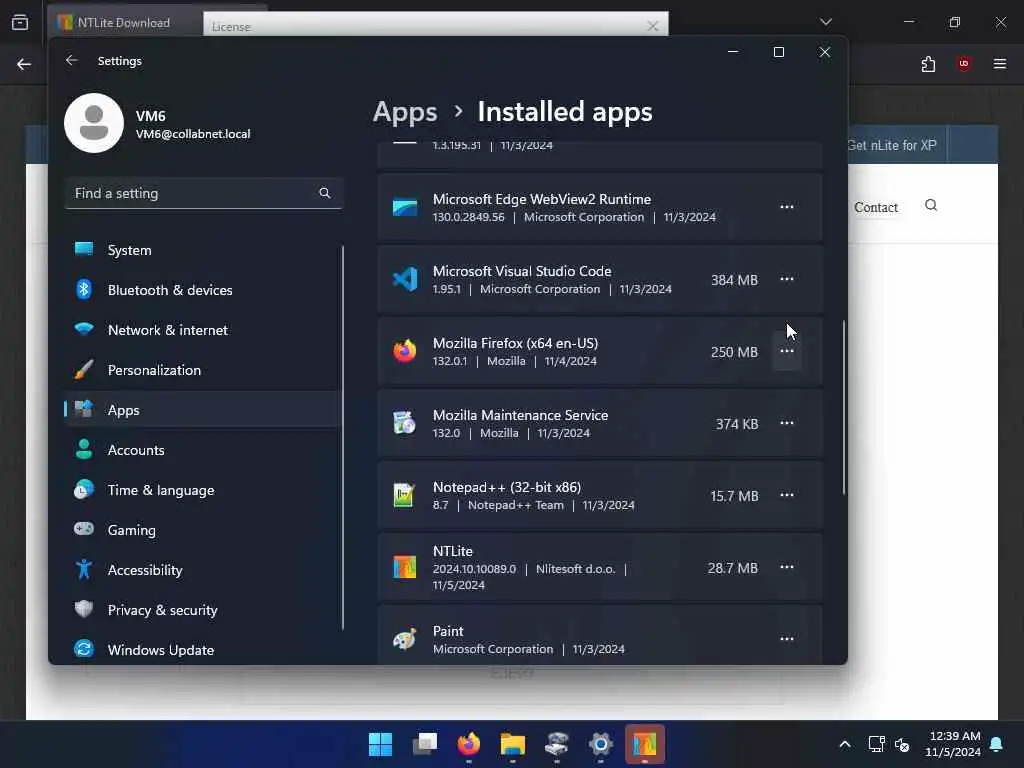The image size is (1024, 768).
Task: Click the Paint app icon
Action: (x=405, y=639)
